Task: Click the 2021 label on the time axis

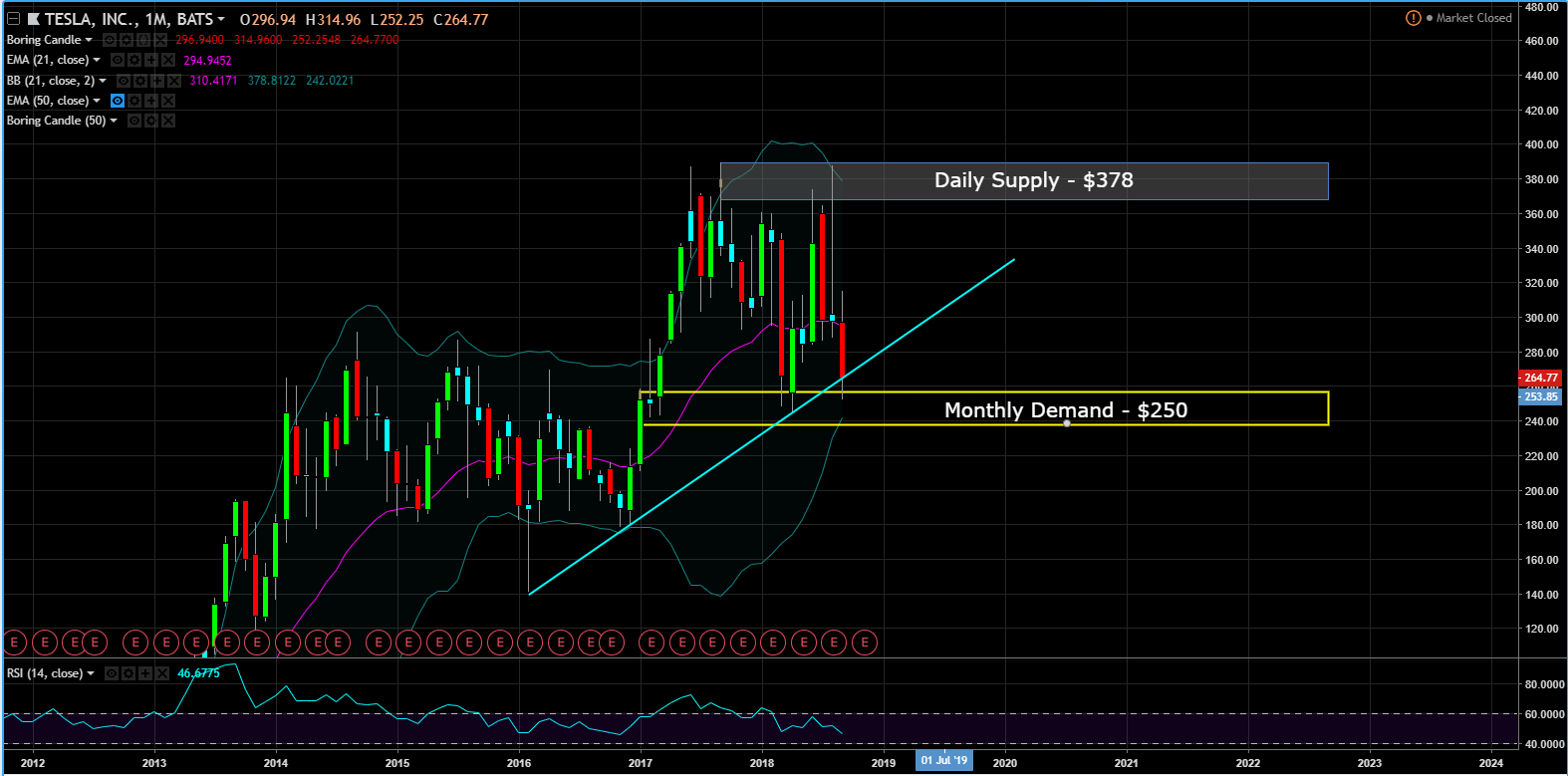Action: (x=1126, y=763)
